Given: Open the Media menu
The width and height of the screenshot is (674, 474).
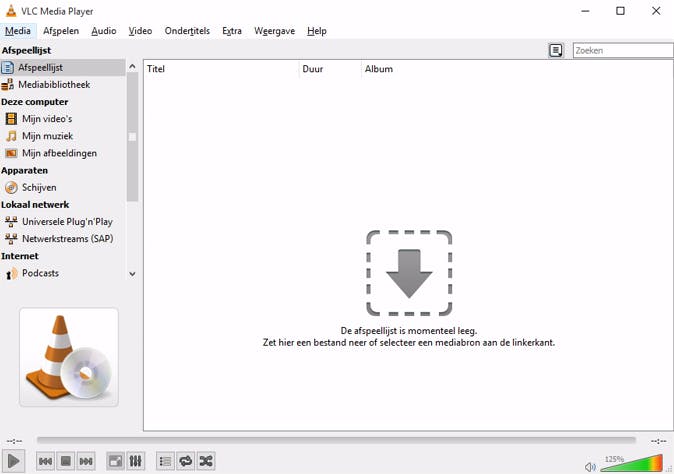Looking at the screenshot, I should click(x=18, y=31).
